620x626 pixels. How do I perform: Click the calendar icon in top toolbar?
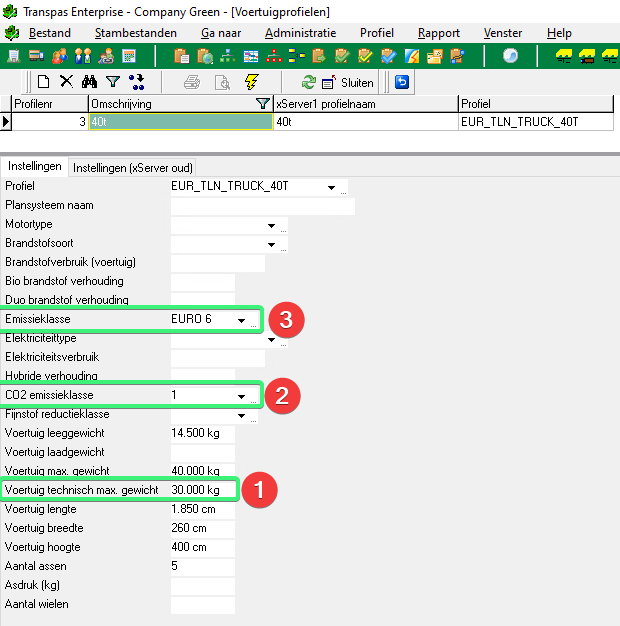coord(250,56)
